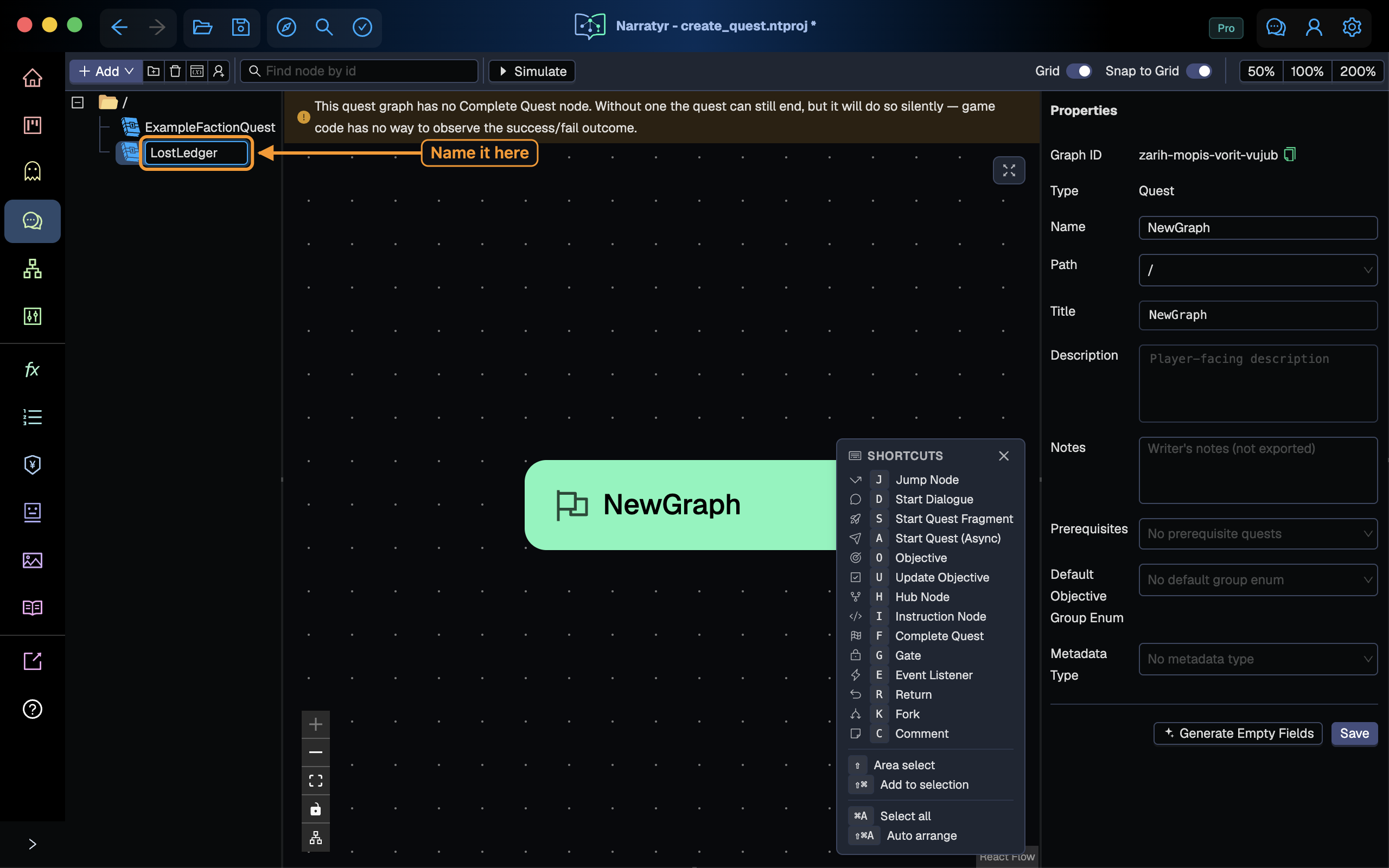Open the fx functions sidebar icon
Screen dimensions: 1389x868
pos(32,369)
